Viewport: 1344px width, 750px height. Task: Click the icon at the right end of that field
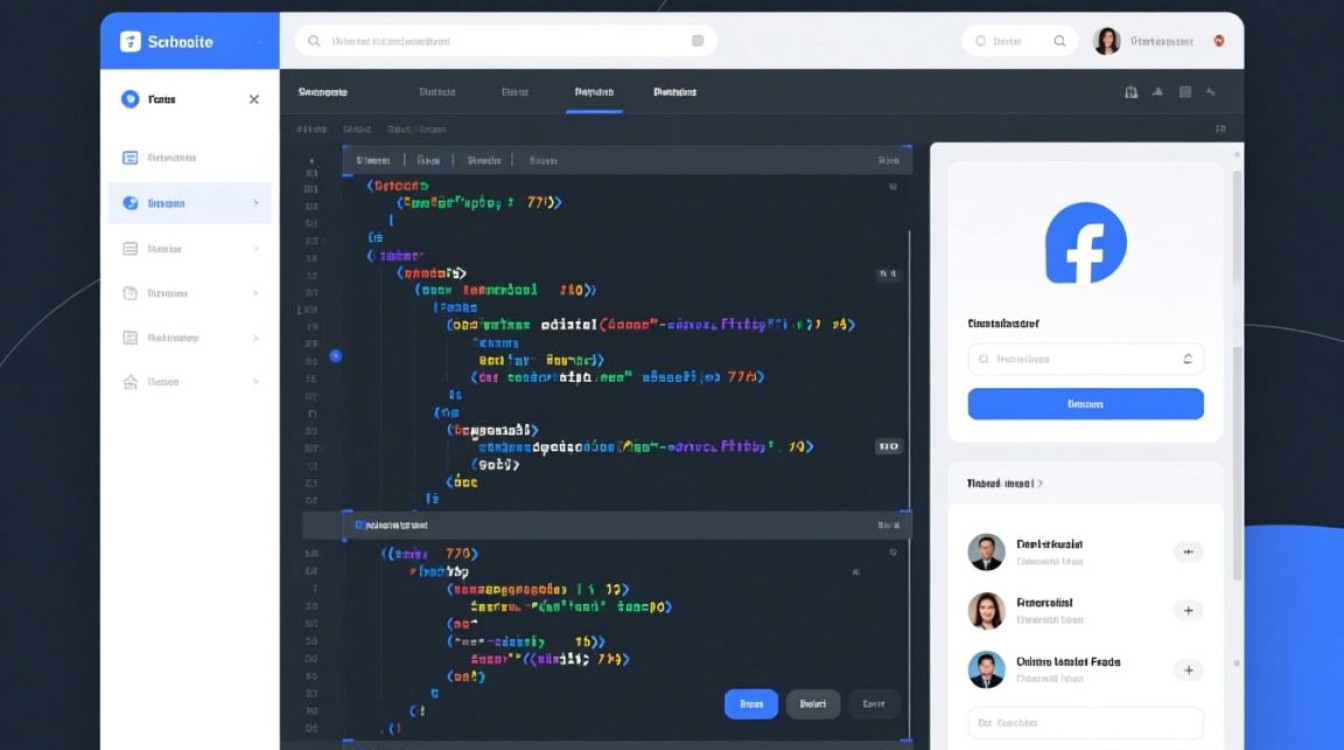pos(1187,359)
